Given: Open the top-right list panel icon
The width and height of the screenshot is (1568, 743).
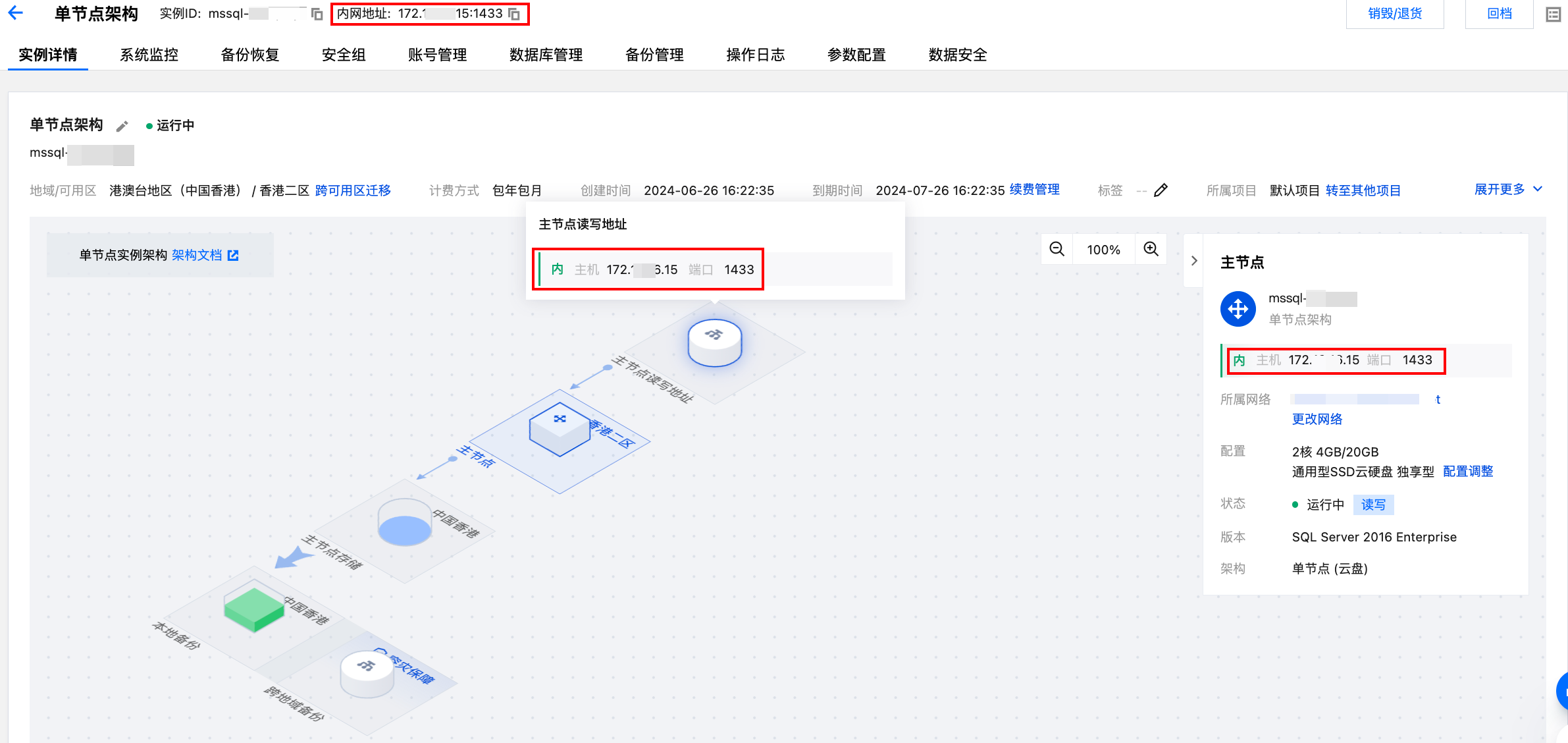Looking at the screenshot, I should [1553, 14].
